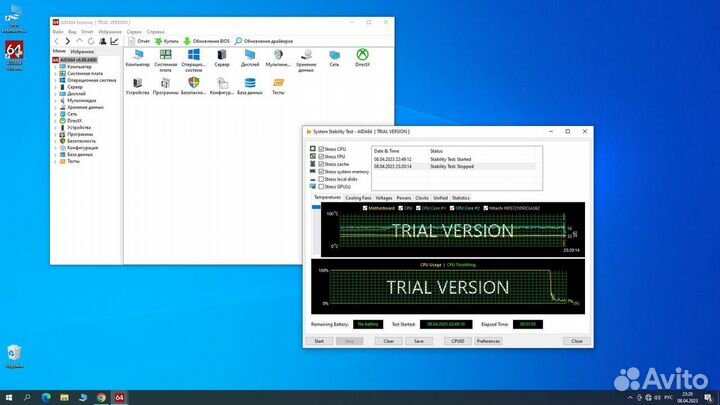Expand Хранение данных node in tree
Viewport: 720px width, 405px height.
tap(56, 107)
